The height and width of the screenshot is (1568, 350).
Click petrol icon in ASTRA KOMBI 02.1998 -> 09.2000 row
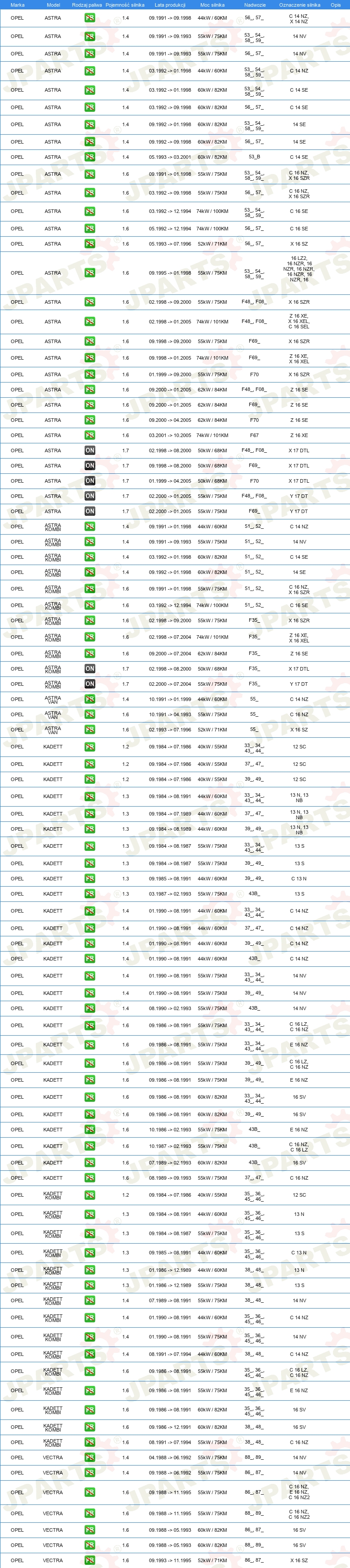(90, 620)
